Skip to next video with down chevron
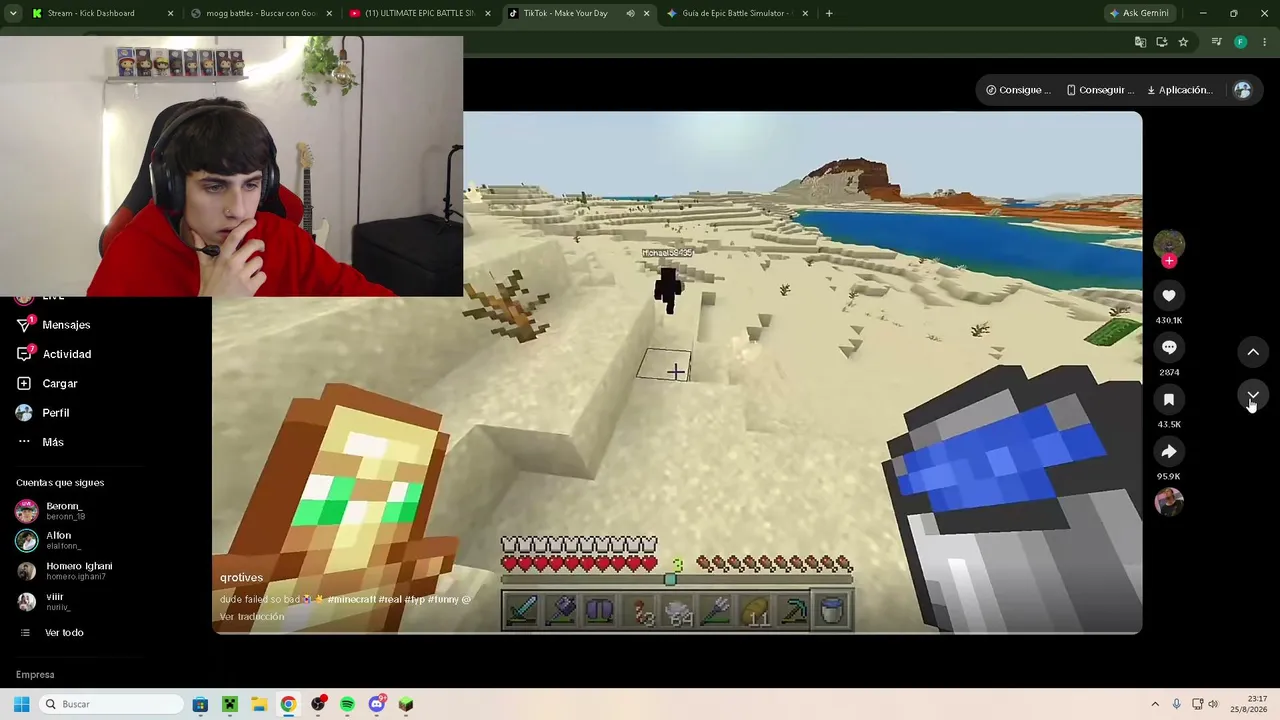Image resolution: width=1280 pixels, height=720 pixels. (1253, 396)
